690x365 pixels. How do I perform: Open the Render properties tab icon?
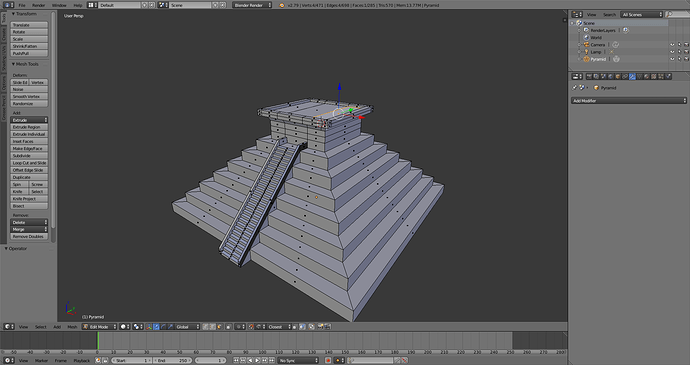click(x=589, y=77)
